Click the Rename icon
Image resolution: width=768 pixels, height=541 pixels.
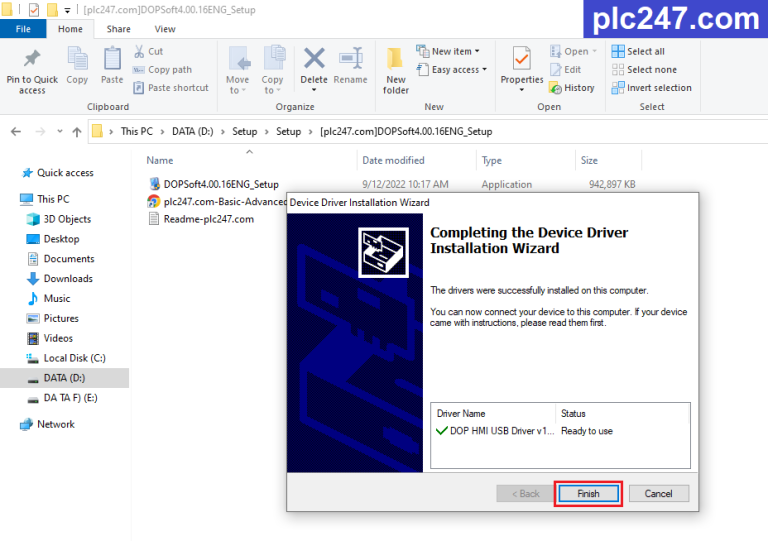tap(351, 58)
